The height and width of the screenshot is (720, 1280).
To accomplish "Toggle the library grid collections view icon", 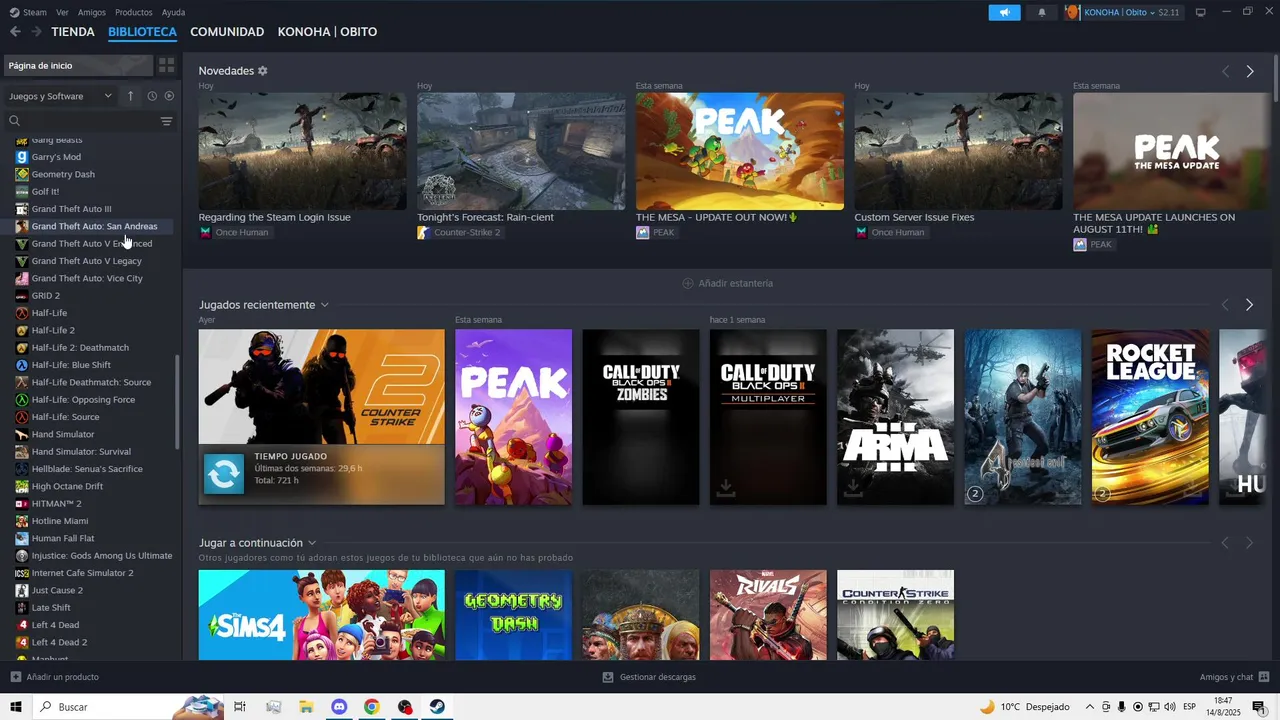I will tap(166, 65).
